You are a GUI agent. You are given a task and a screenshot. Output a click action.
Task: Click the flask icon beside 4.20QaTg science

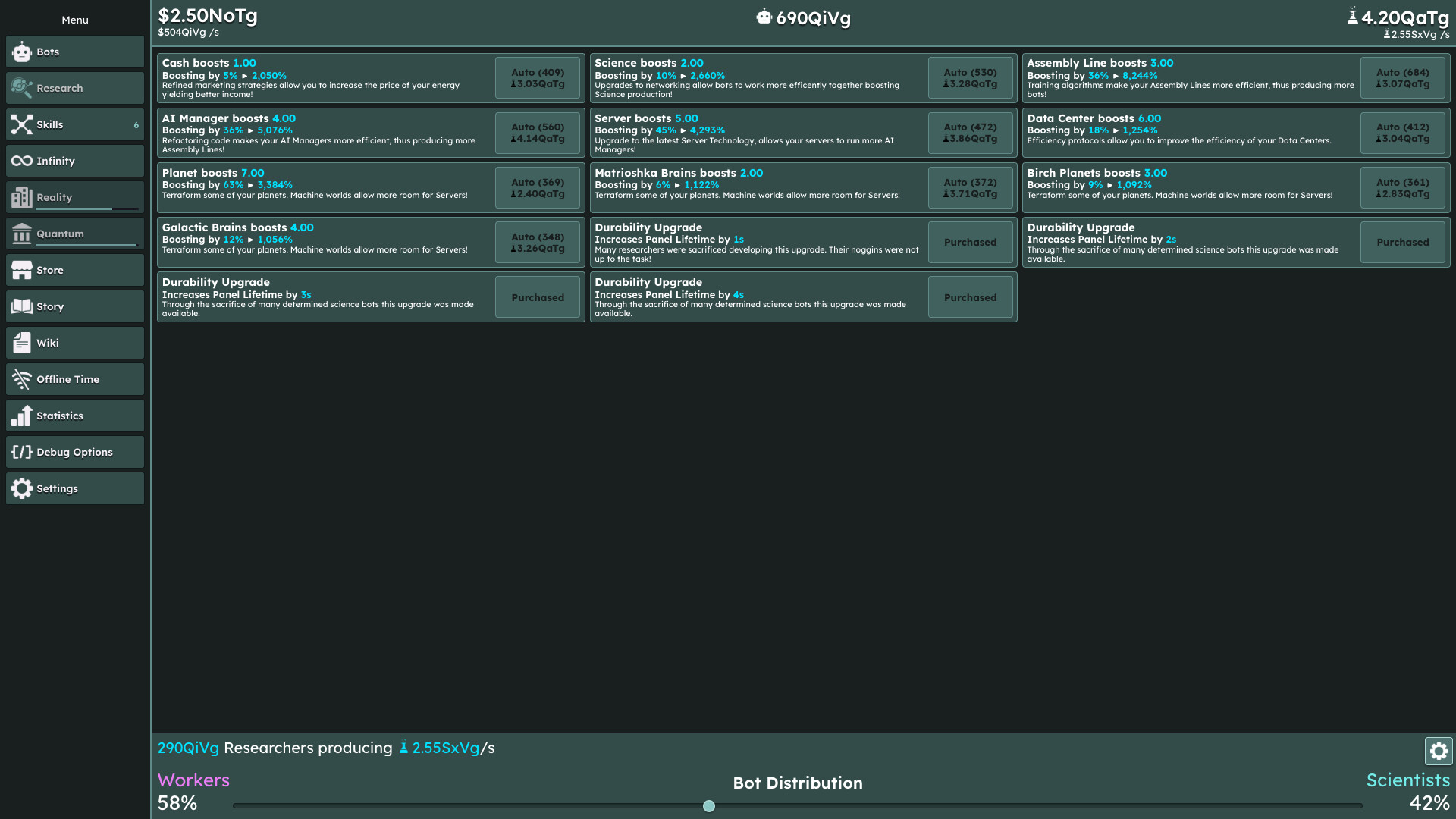click(1352, 16)
